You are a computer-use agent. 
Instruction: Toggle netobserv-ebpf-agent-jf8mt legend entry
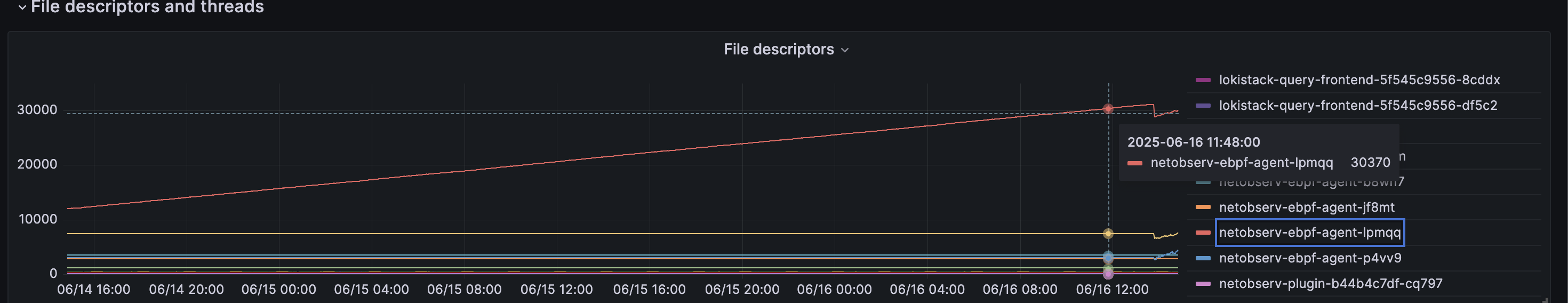[1307, 207]
